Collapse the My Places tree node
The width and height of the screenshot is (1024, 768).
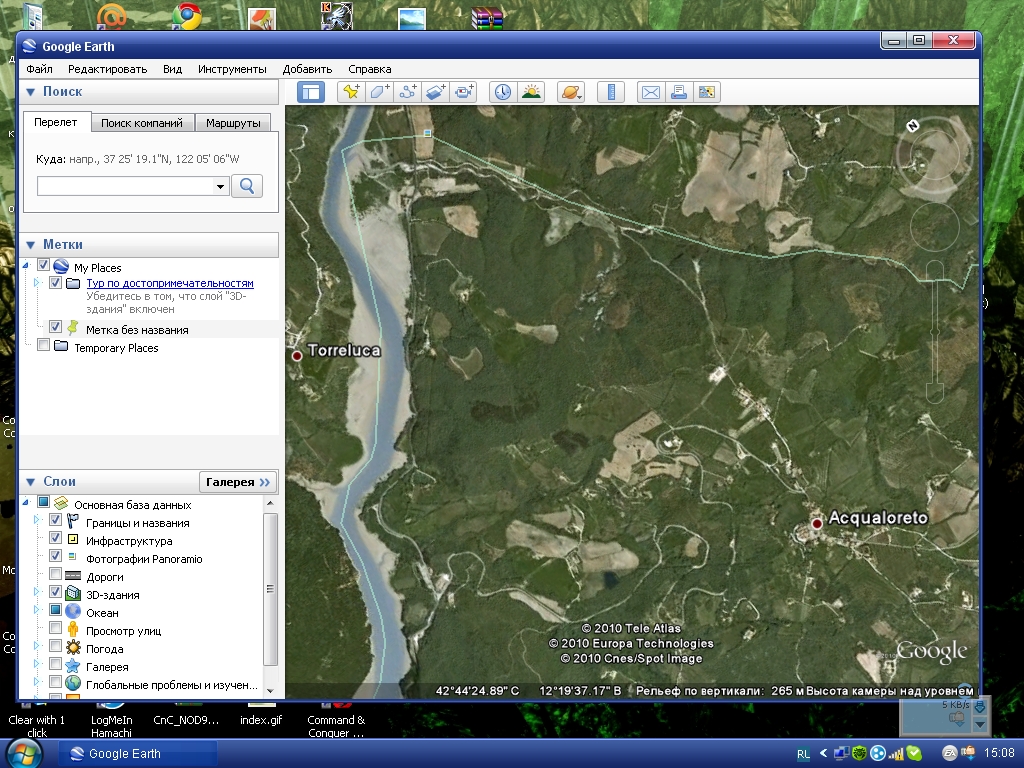pos(26,265)
